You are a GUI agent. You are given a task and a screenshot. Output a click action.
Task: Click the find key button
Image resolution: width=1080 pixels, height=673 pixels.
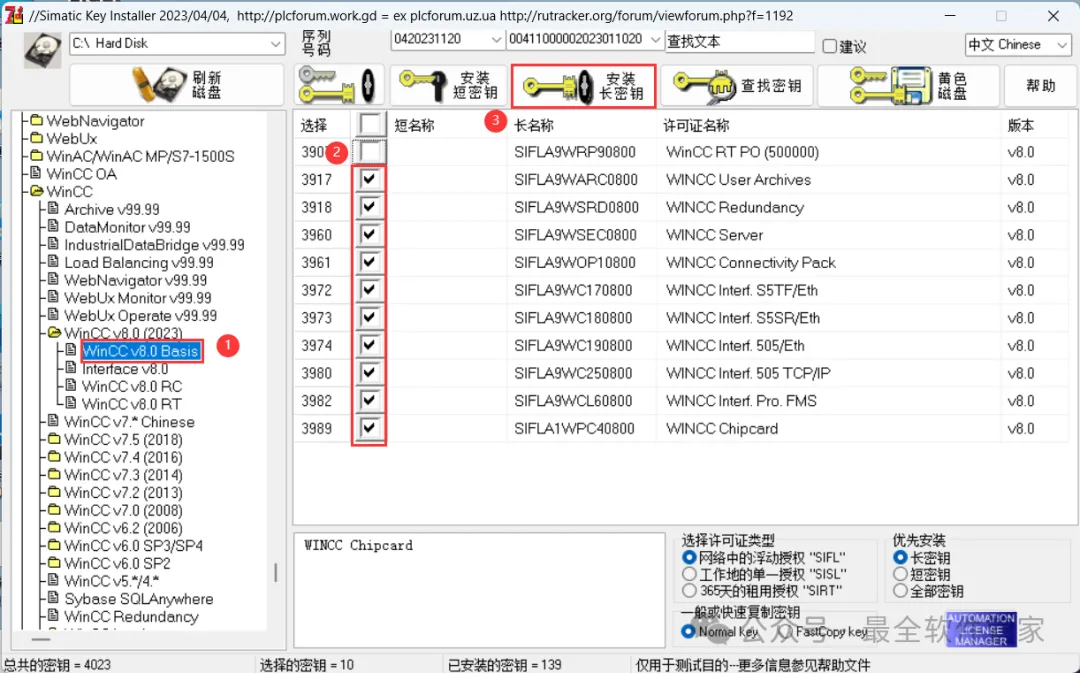click(x=737, y=85)
